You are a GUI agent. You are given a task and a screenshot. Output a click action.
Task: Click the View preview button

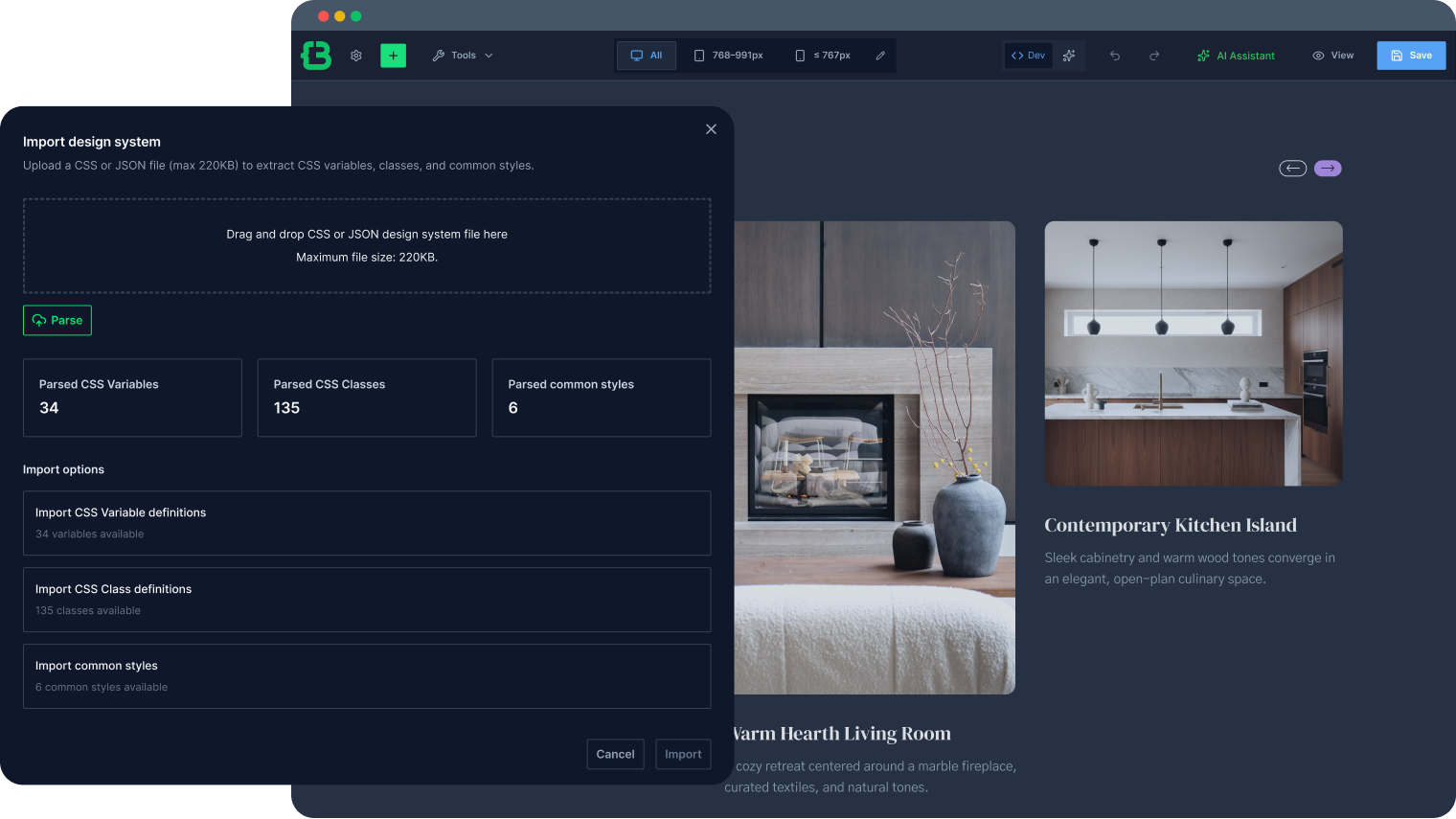coord(1332,56)
